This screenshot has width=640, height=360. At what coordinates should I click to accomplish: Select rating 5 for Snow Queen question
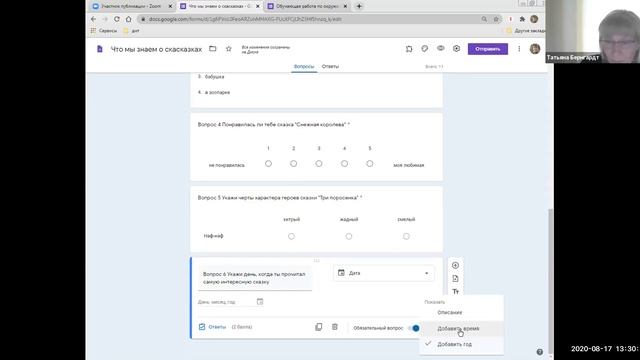370,164
